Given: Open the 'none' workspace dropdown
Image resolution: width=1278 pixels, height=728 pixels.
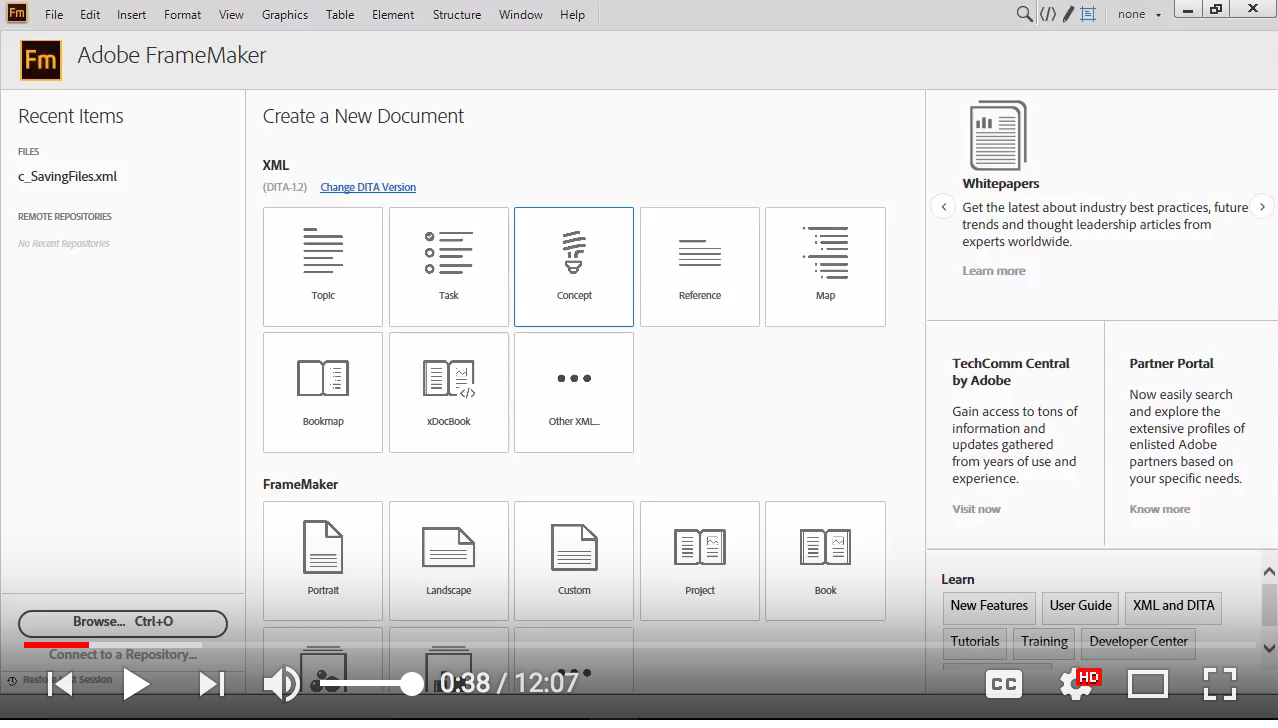Looking at the screenshot, I should [x=1140, y=14].
